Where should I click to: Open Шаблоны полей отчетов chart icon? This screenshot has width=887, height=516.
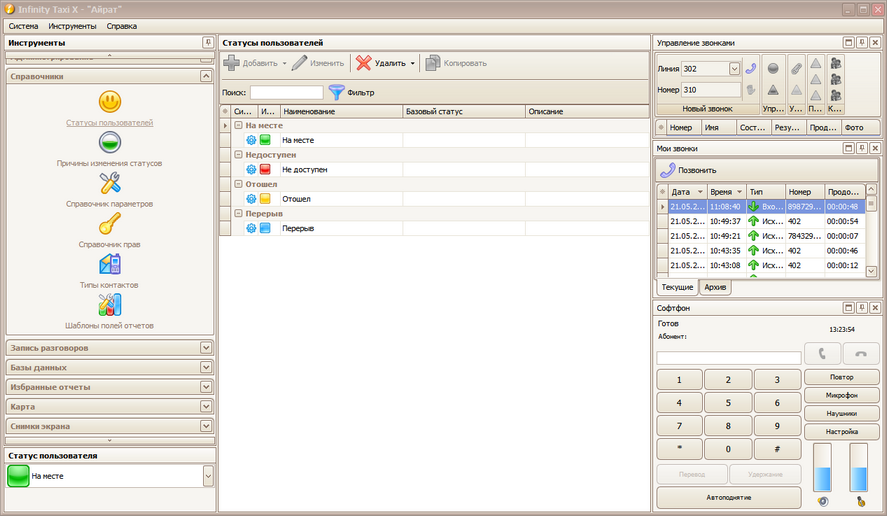tap(110, 305)
